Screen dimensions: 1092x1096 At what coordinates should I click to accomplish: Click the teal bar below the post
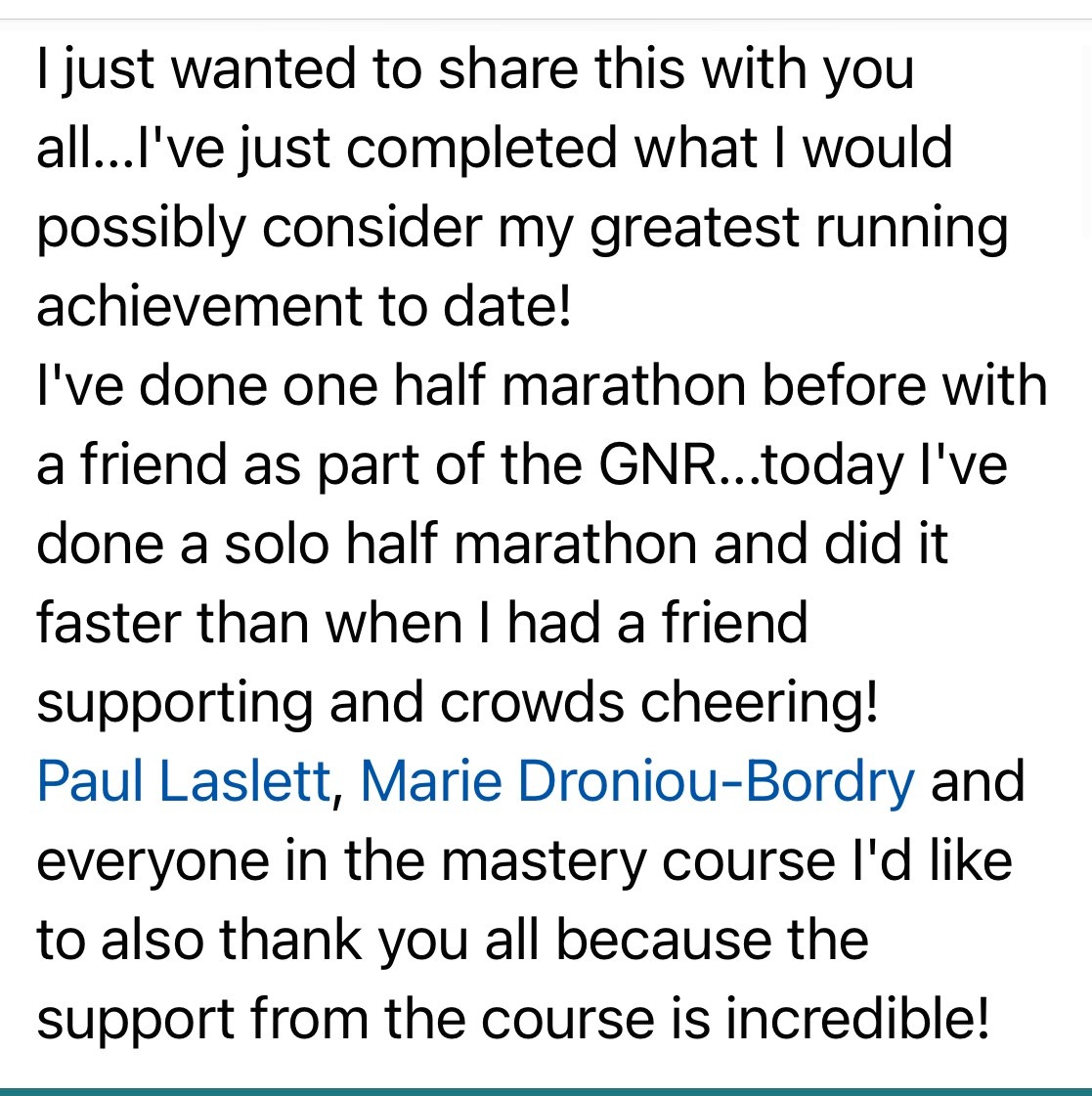(x=546, y=1092)
